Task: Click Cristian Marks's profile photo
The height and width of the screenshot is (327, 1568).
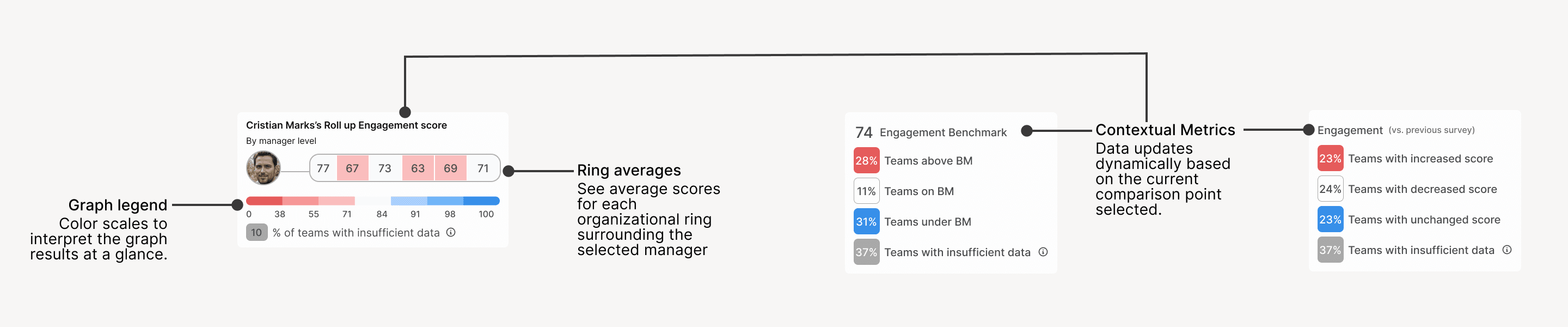Action: (x=263, y=167)
